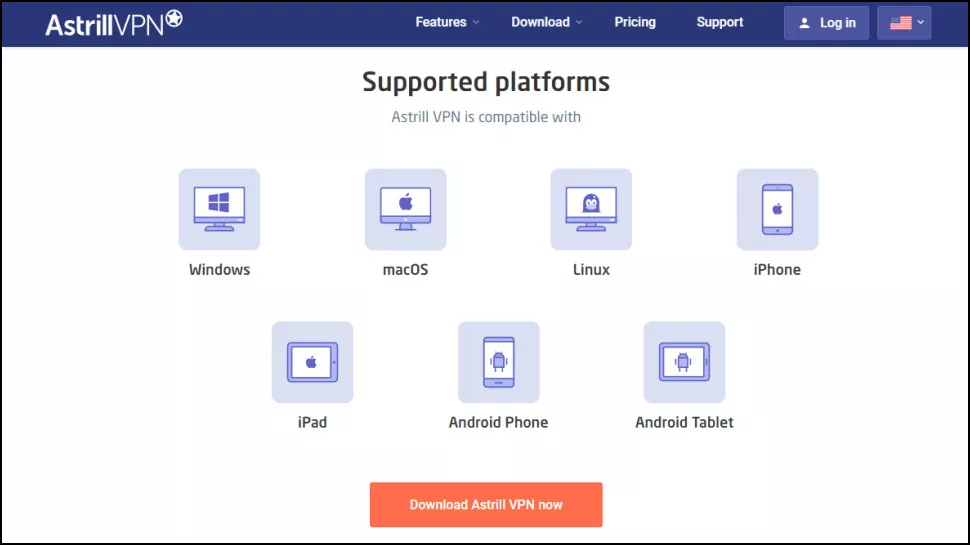This screenshot has height=545, width=970.
Task: Select the Windows platform icon
Action: (220, 209)
